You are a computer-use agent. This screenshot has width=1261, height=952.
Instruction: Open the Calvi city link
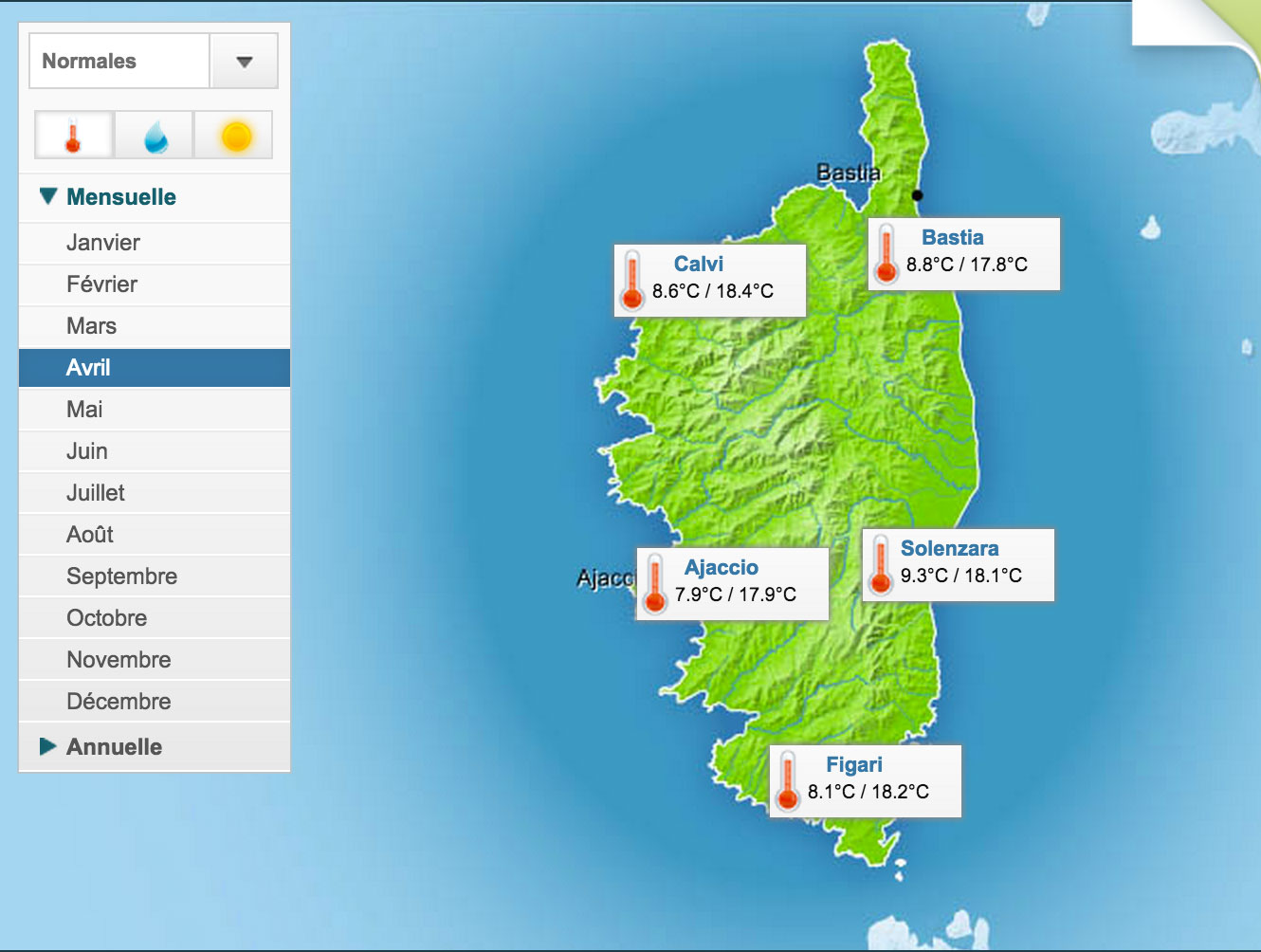699,264
